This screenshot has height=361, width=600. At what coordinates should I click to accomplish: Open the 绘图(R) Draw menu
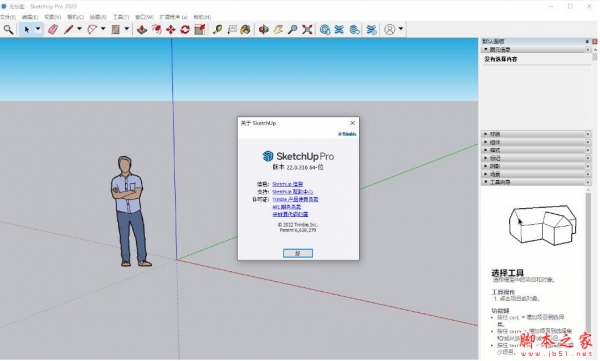coord(98,17)
